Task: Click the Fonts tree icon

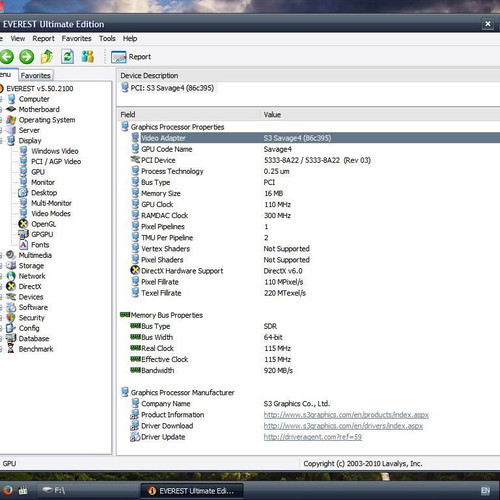Action: 23,245
